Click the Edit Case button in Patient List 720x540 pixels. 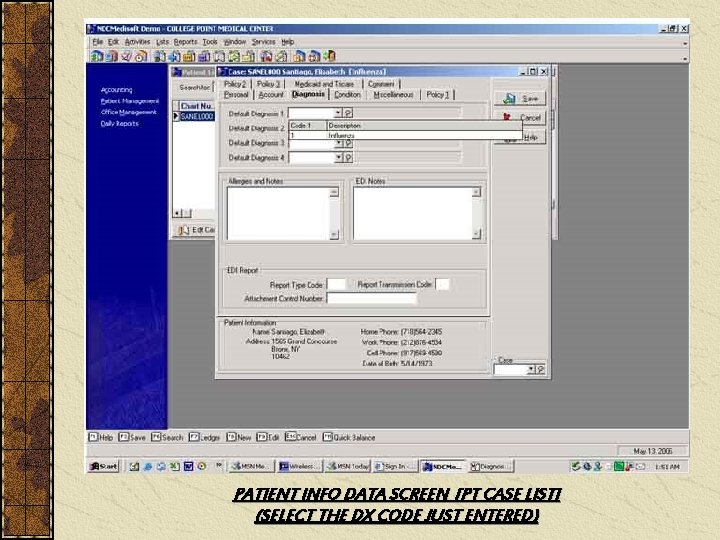coord(196,230)
